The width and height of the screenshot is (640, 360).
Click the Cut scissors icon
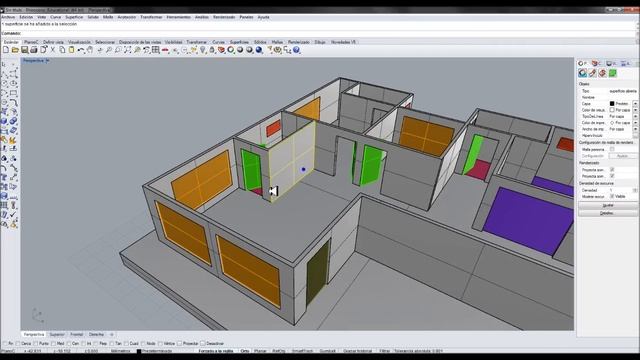53,50
